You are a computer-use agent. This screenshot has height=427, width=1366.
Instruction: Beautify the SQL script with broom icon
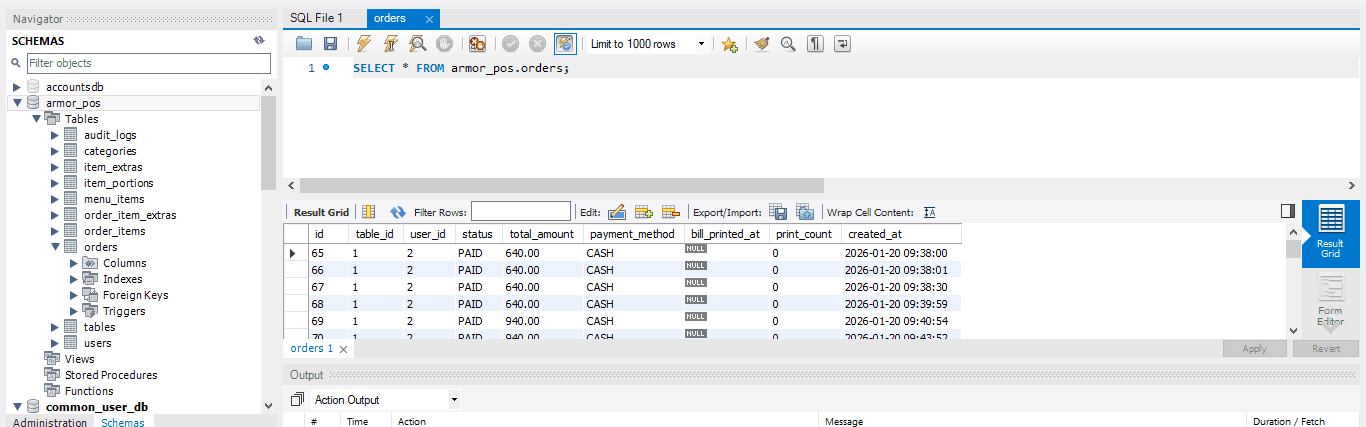pyautogui.click(x=762, y=44)
